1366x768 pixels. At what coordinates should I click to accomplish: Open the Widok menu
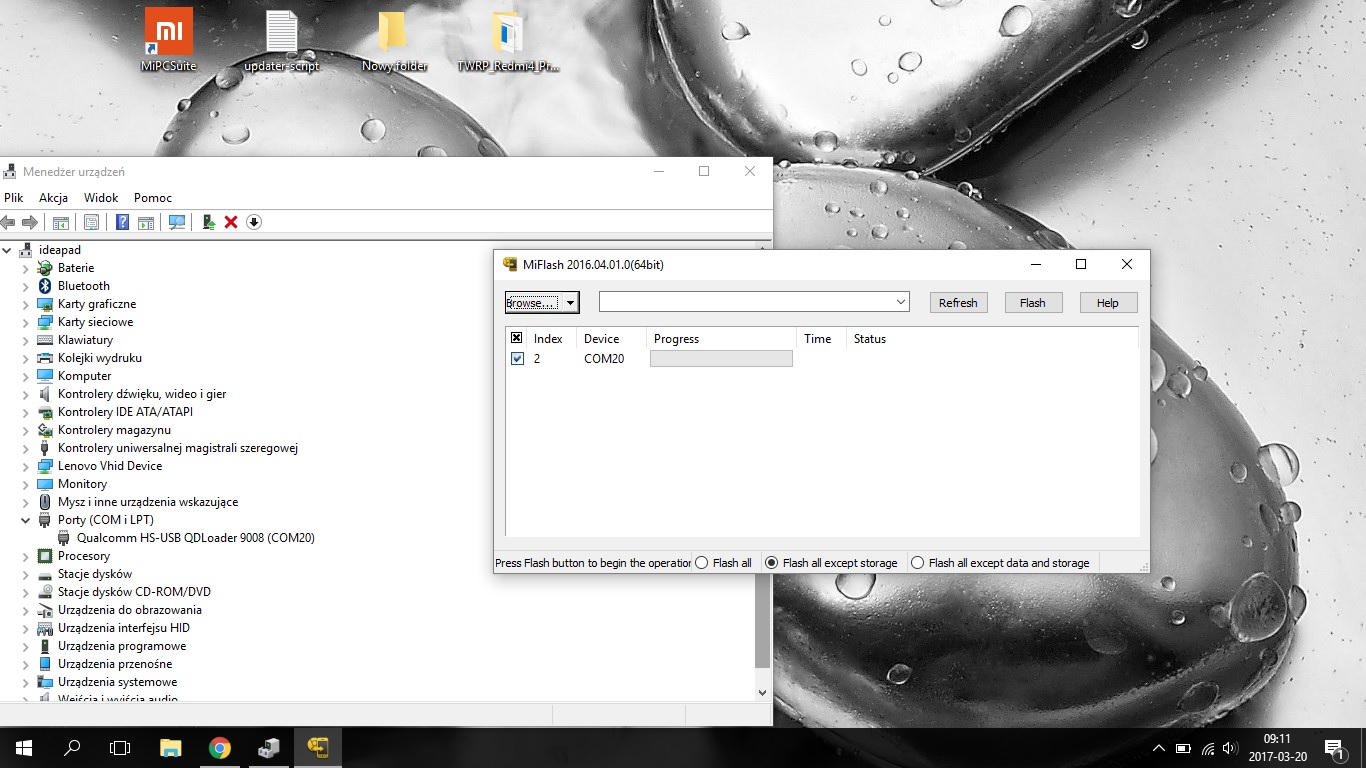(x=101, y=198)
